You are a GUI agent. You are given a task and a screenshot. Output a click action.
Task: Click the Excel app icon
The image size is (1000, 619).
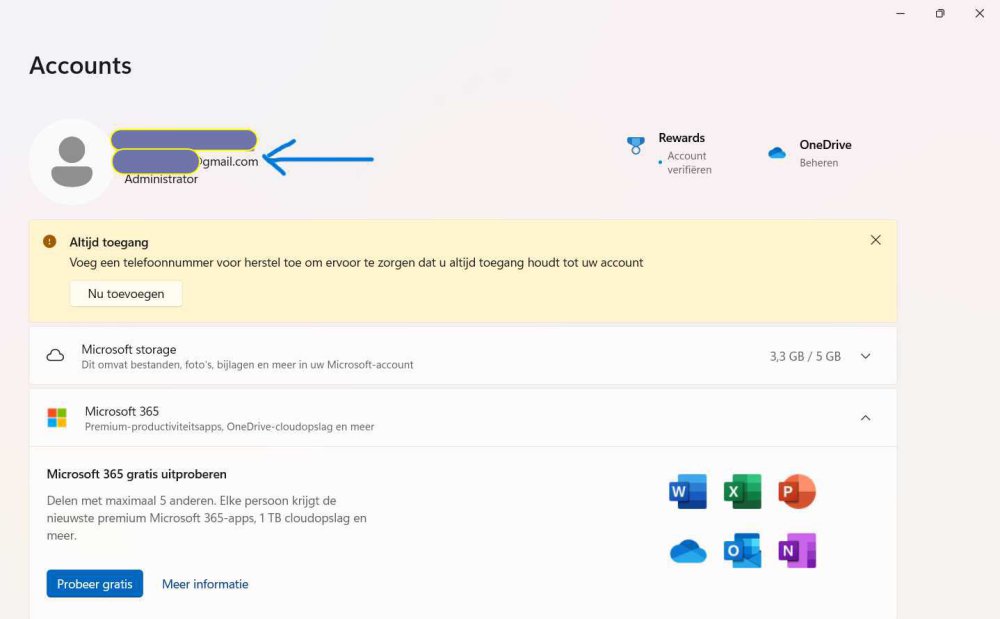click(x=743, y=492)
